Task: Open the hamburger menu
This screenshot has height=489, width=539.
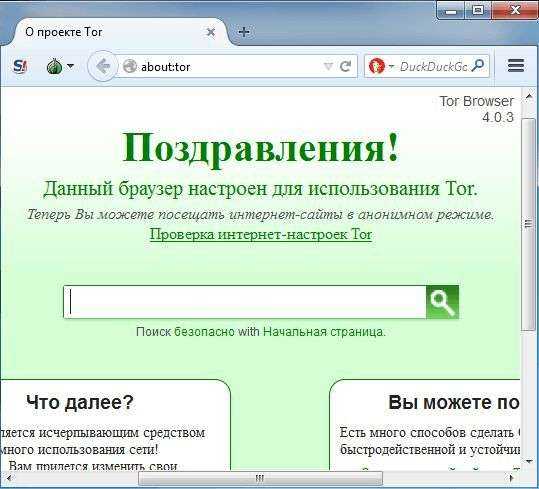Action: [x=516, y=65]
